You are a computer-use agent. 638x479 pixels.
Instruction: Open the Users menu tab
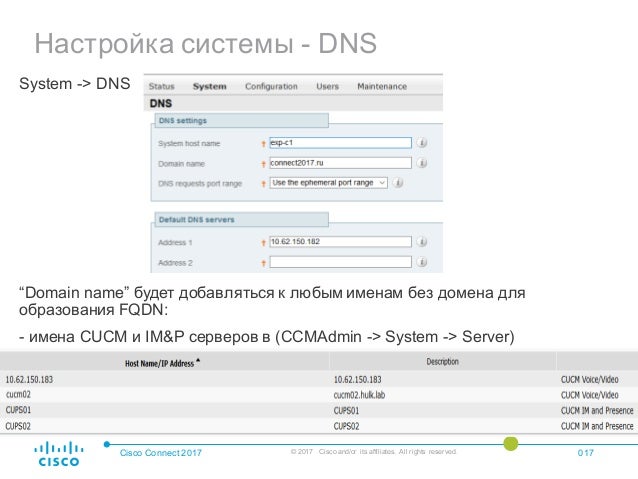click(328, 86)
